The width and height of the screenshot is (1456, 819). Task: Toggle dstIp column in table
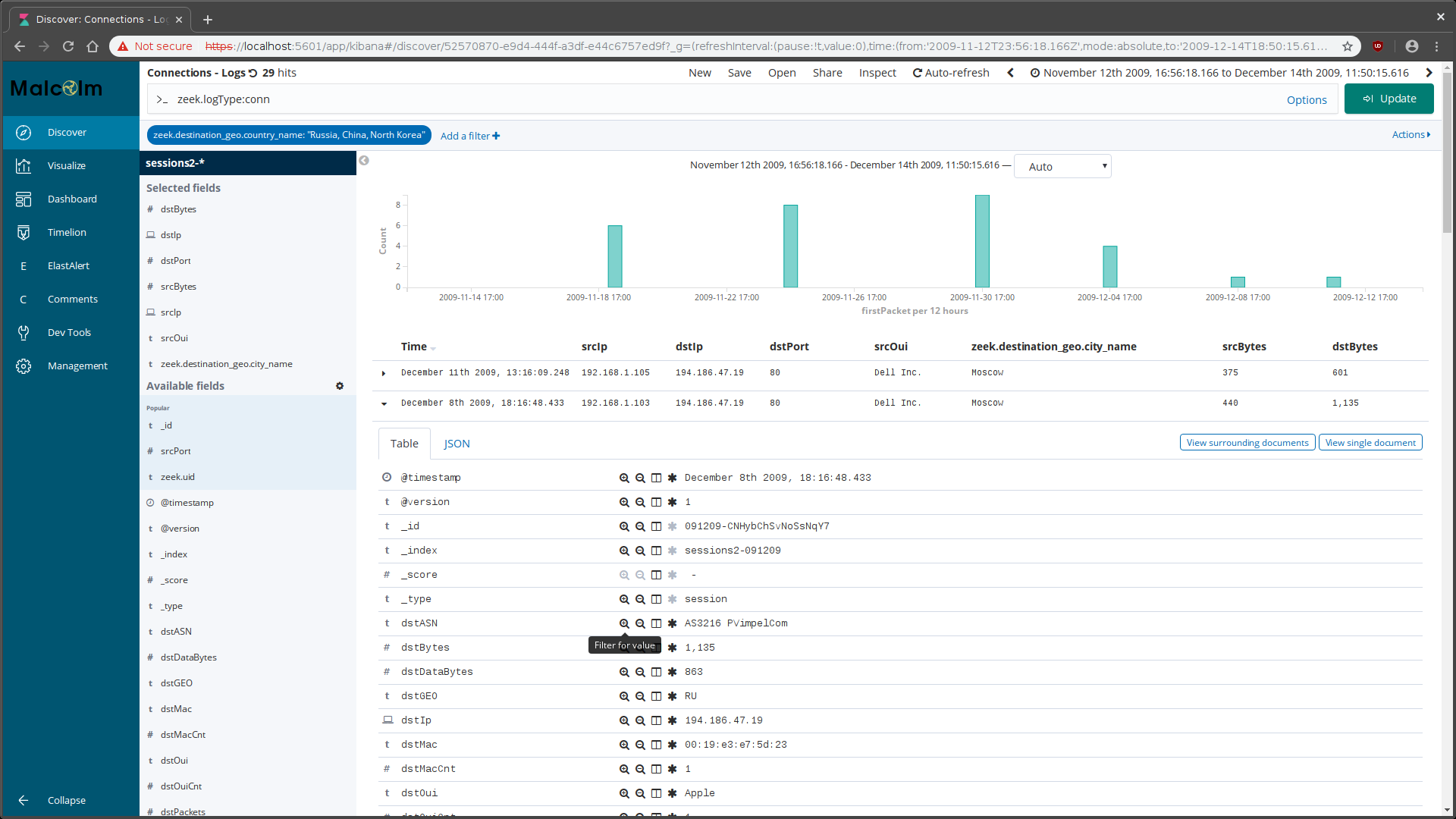point(656,720)
